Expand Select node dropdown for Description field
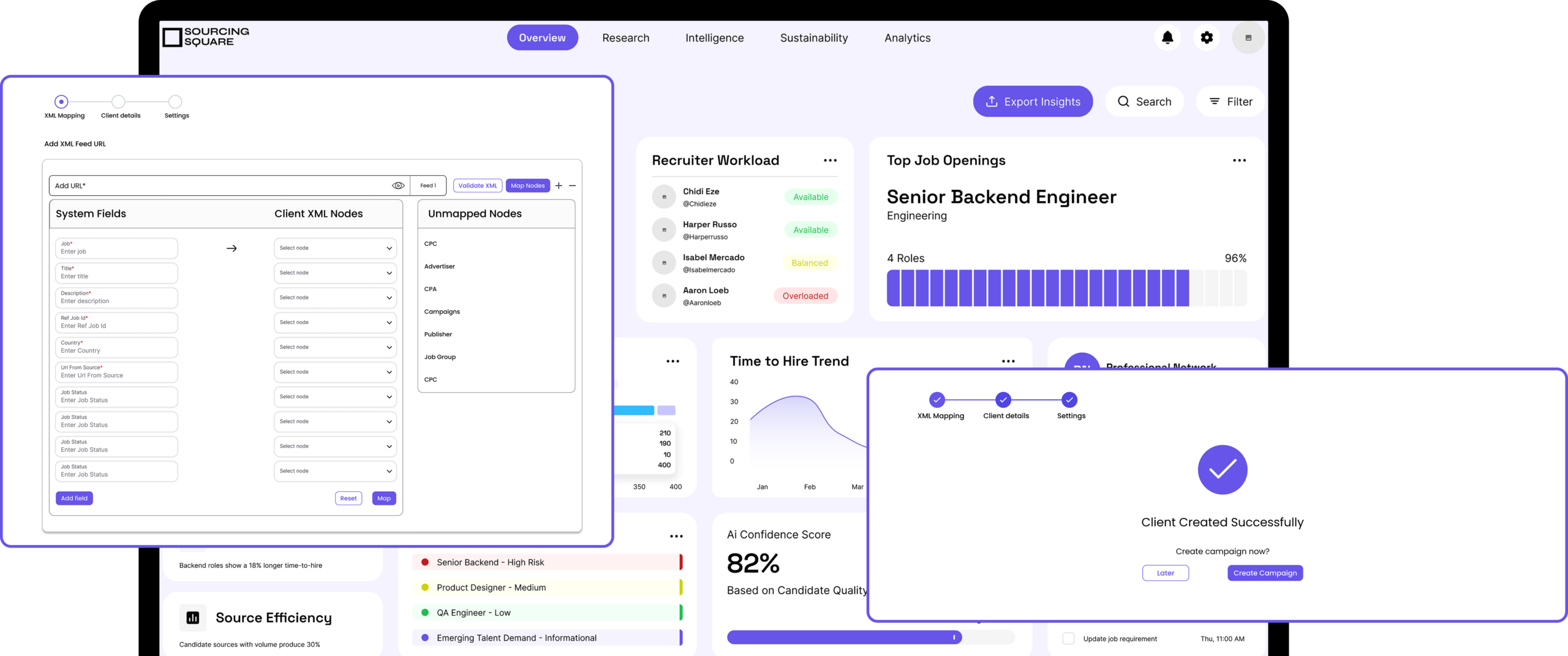The width and height of the screenshot is (1568, 656). 335,298
